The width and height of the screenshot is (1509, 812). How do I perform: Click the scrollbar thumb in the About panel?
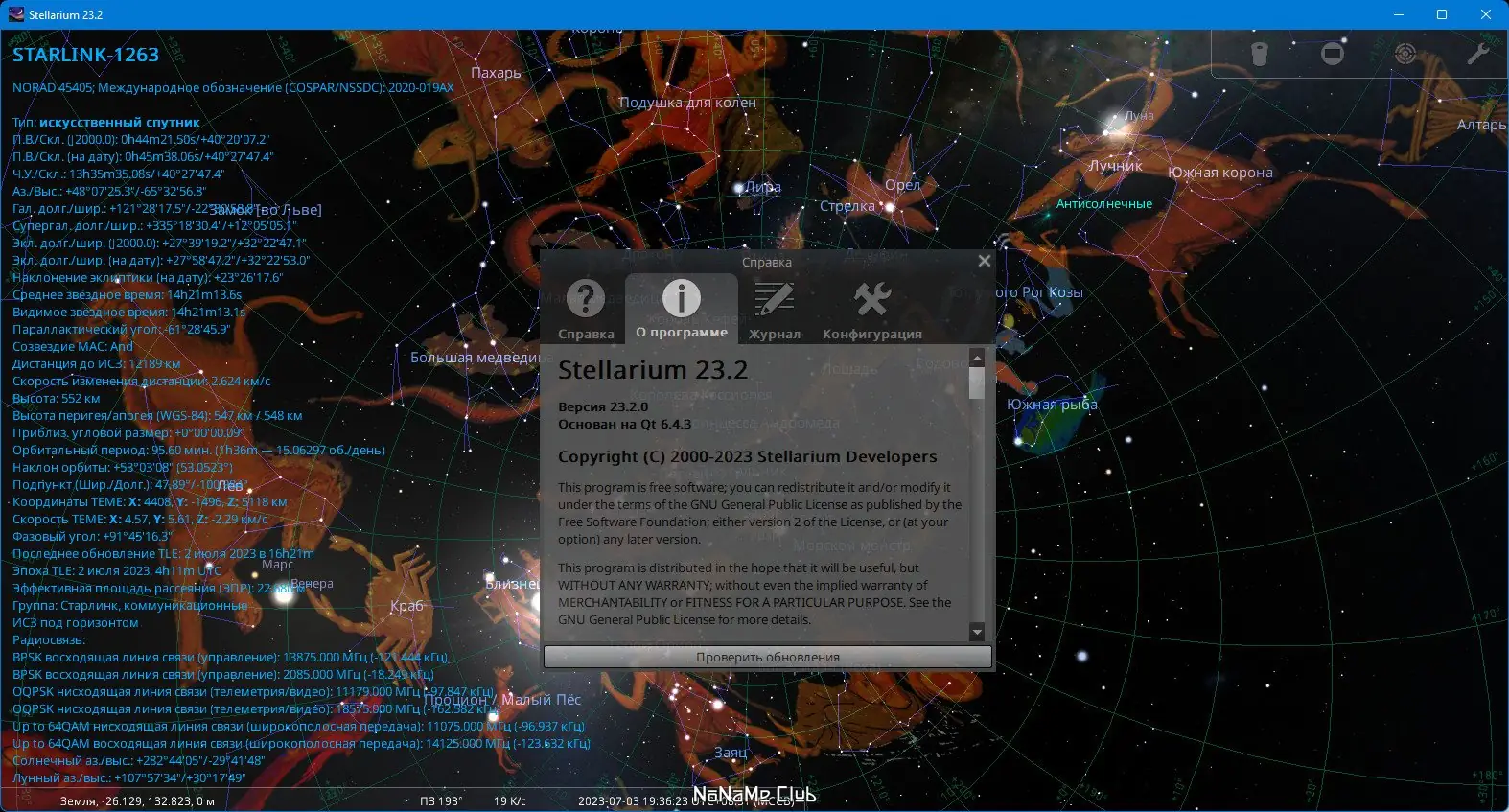(x=977, y=383)
